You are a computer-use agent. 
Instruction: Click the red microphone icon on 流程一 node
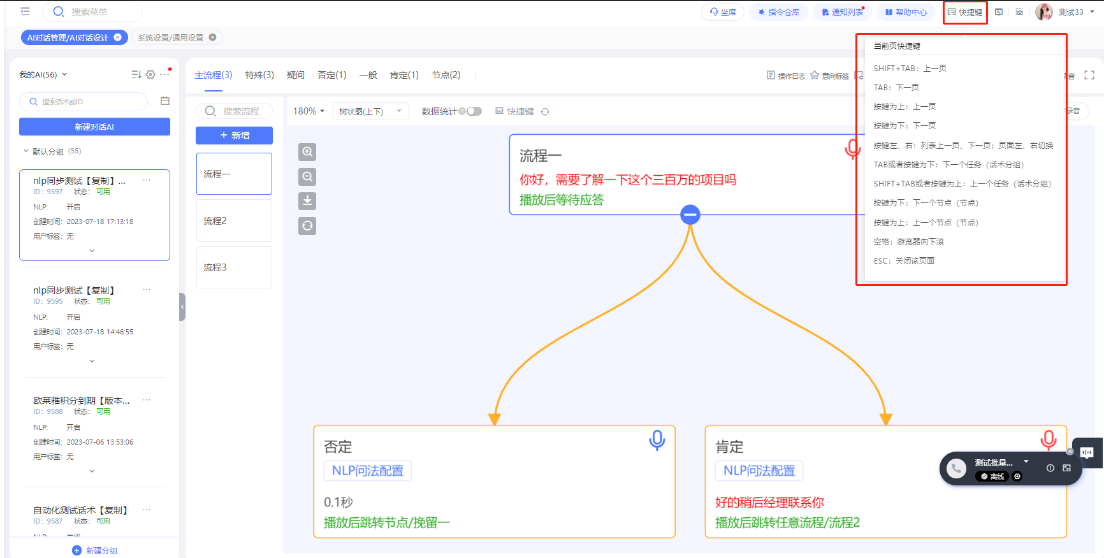tap(852, 149)
